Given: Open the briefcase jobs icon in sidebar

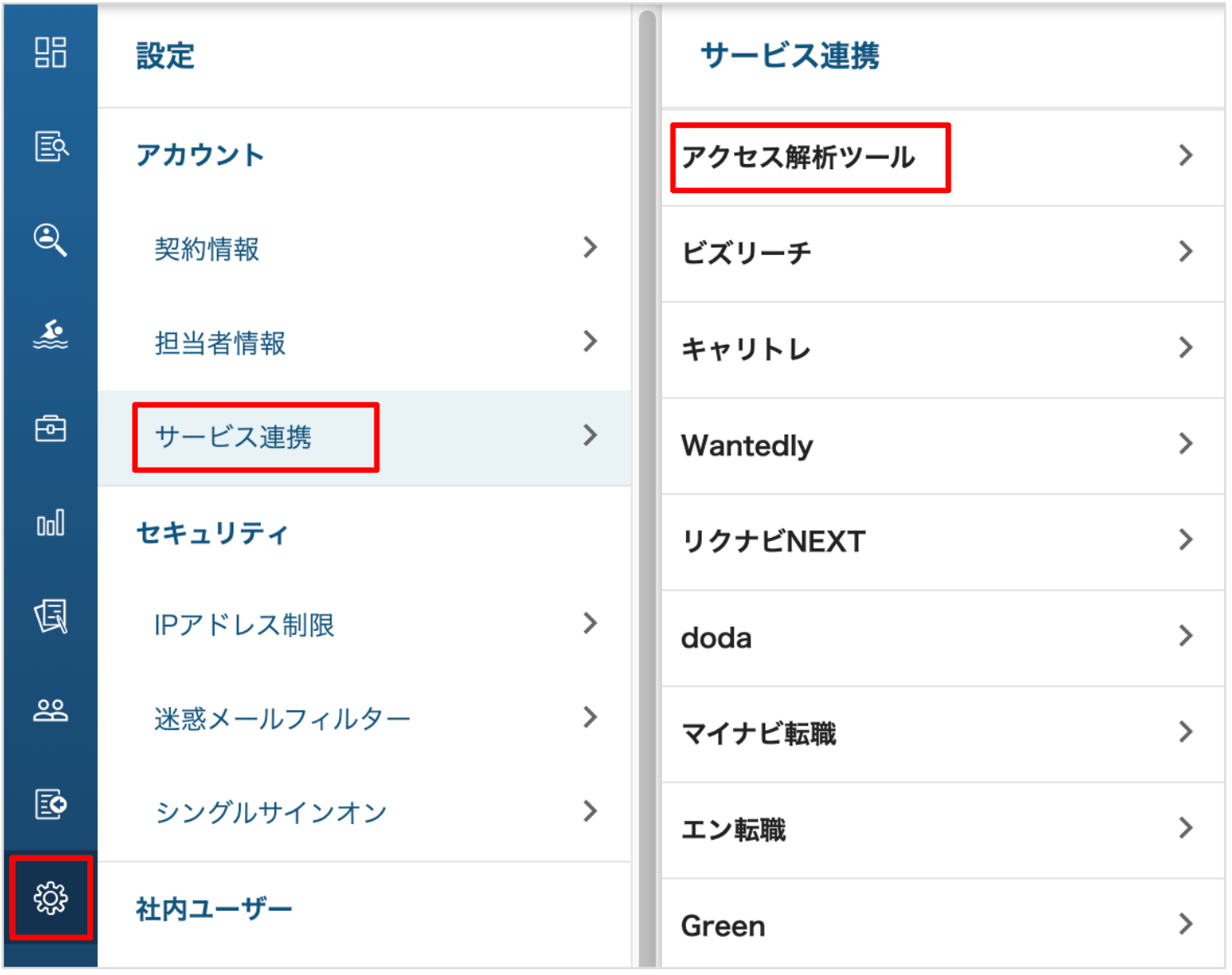Looking at the screenshot, I should [x=50, y=428].
